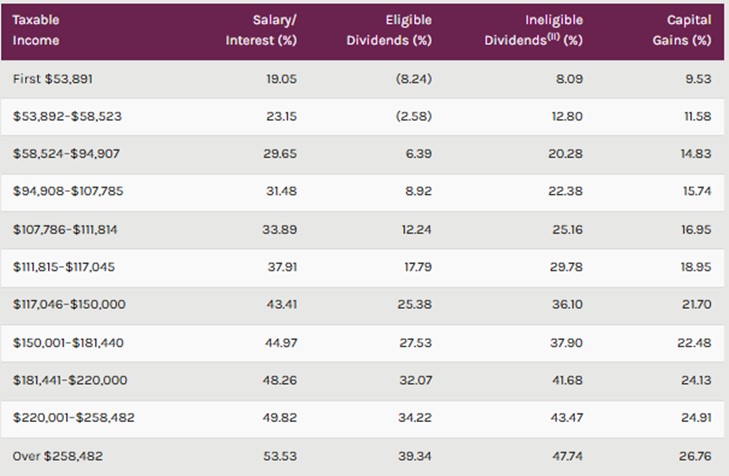Click the Over $258,482 row label

57,456
